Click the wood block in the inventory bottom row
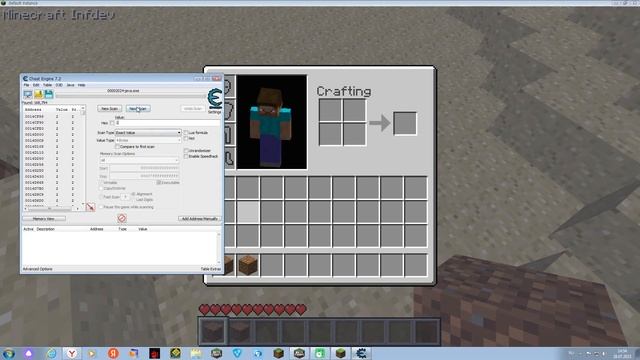Image resolution: width=640 pixels, height=360 pixels. (x=248, y=265)
